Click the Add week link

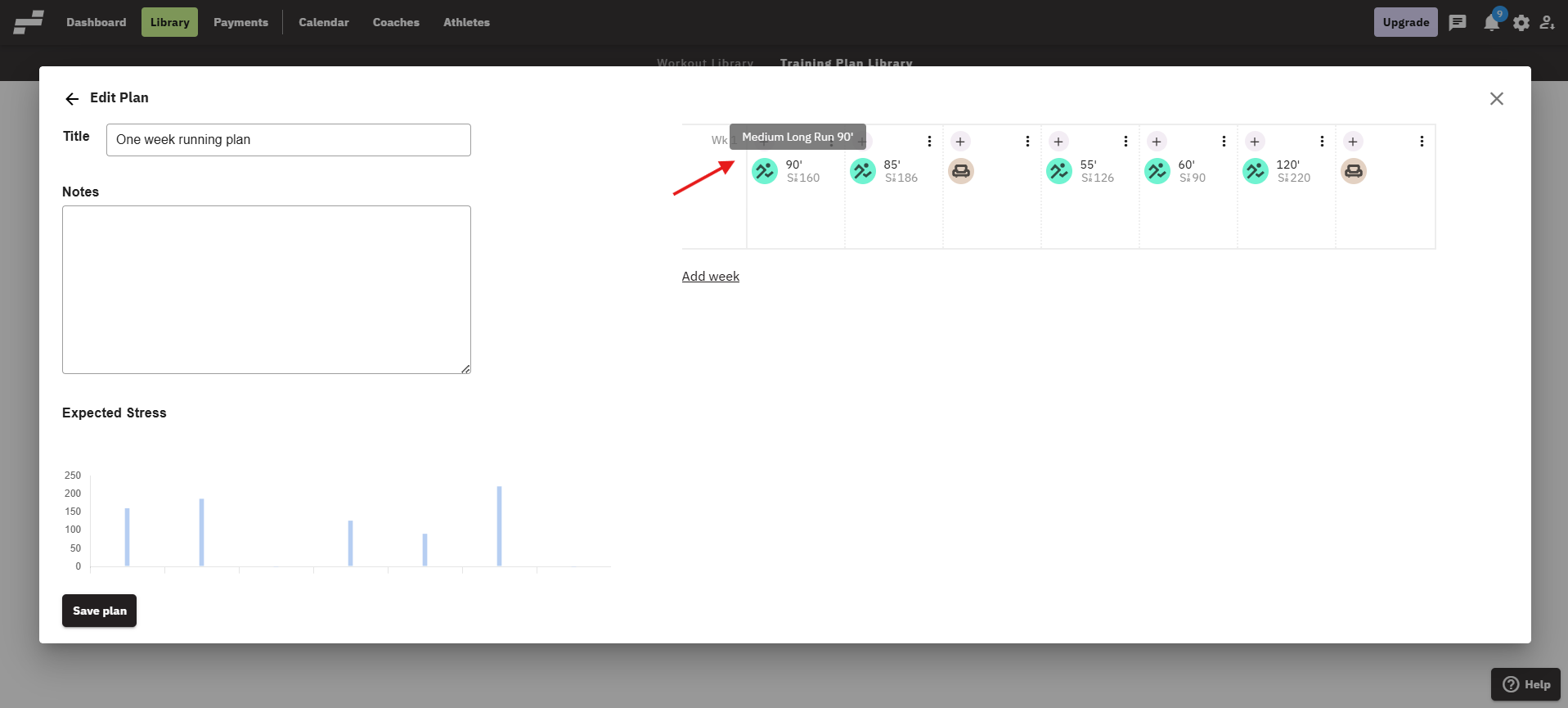click(711, 277)
